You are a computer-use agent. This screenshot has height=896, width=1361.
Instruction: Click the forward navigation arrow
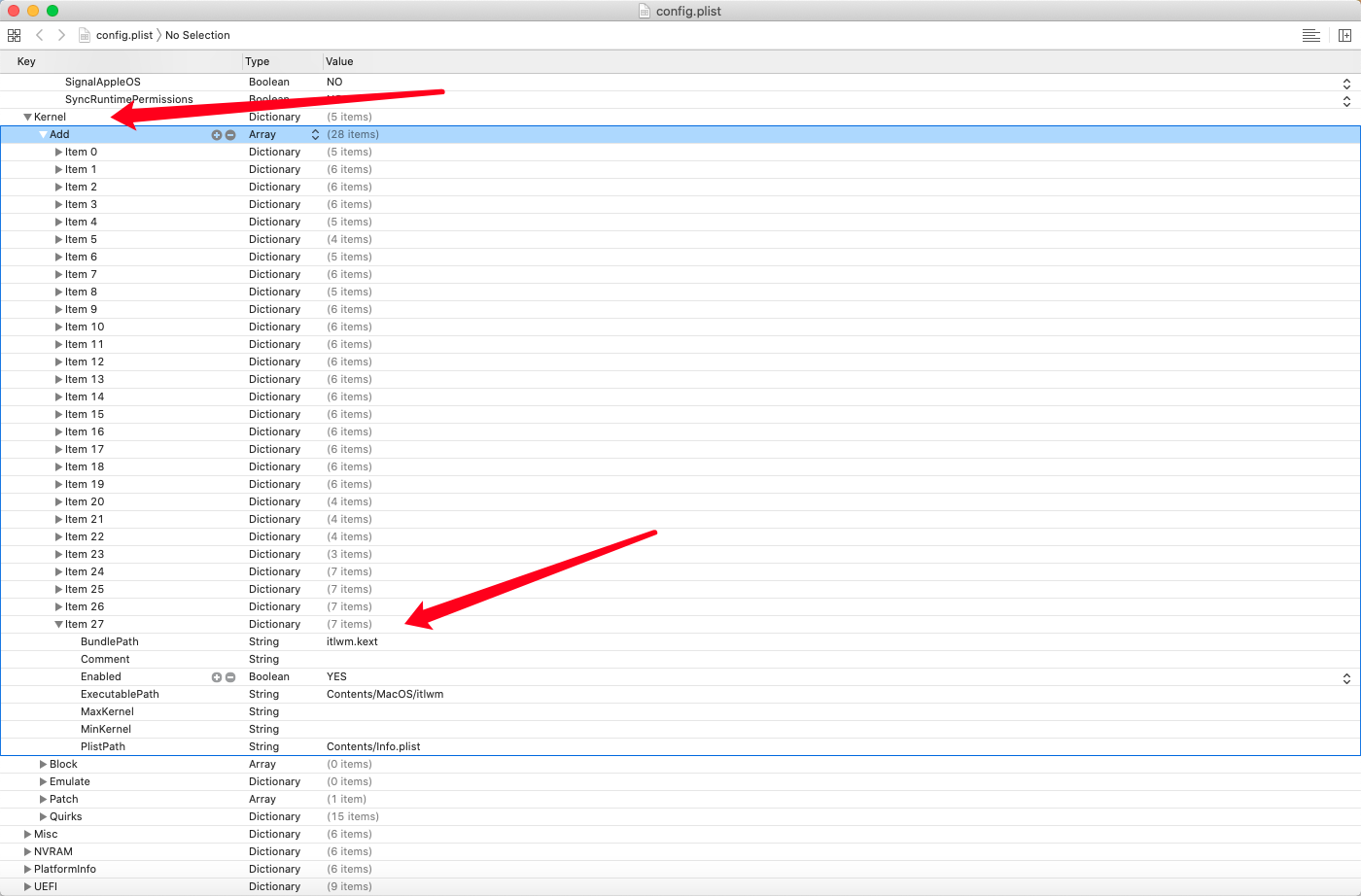tap(60, 35)
